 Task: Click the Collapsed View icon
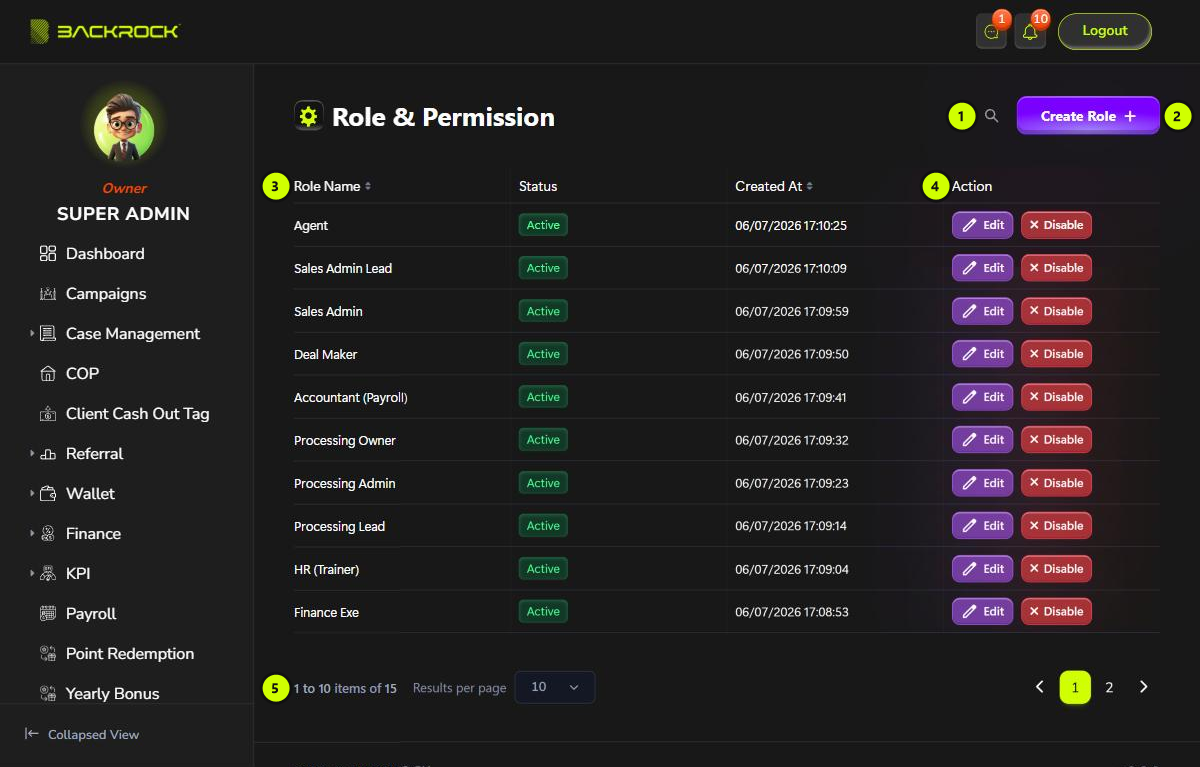pos(32,734)
